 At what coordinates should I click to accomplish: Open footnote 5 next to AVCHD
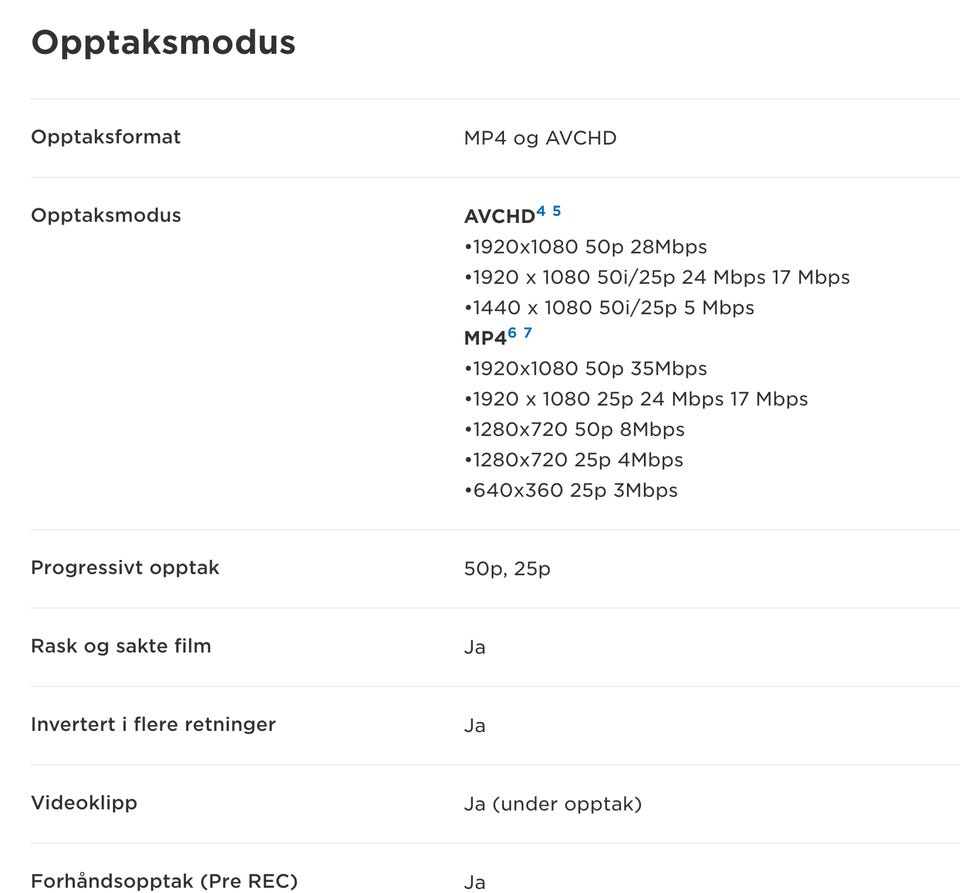(556, 211)
